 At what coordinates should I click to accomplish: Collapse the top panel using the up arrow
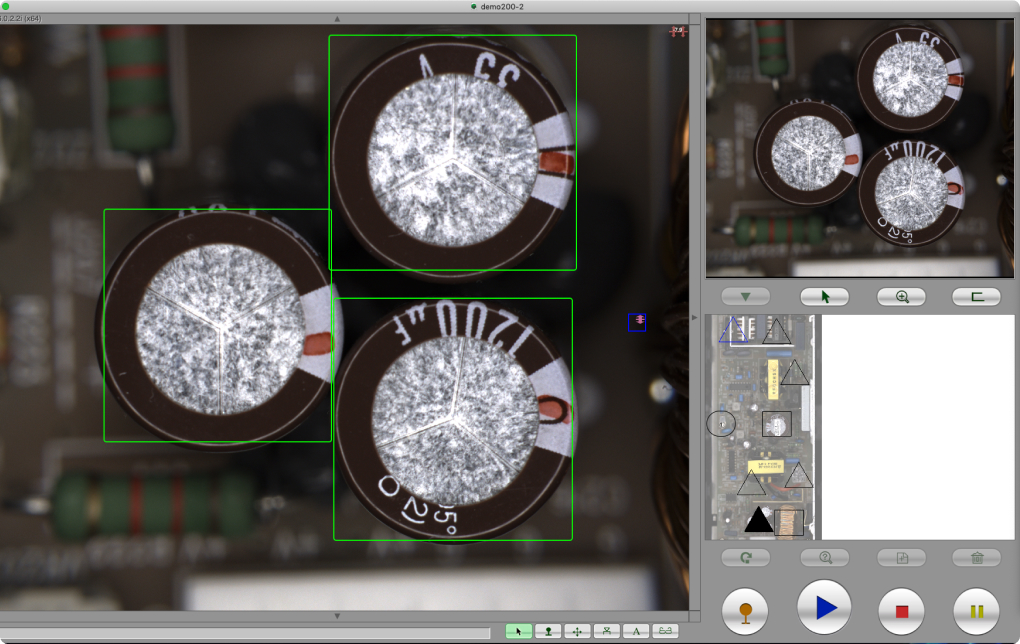[337, 19]
